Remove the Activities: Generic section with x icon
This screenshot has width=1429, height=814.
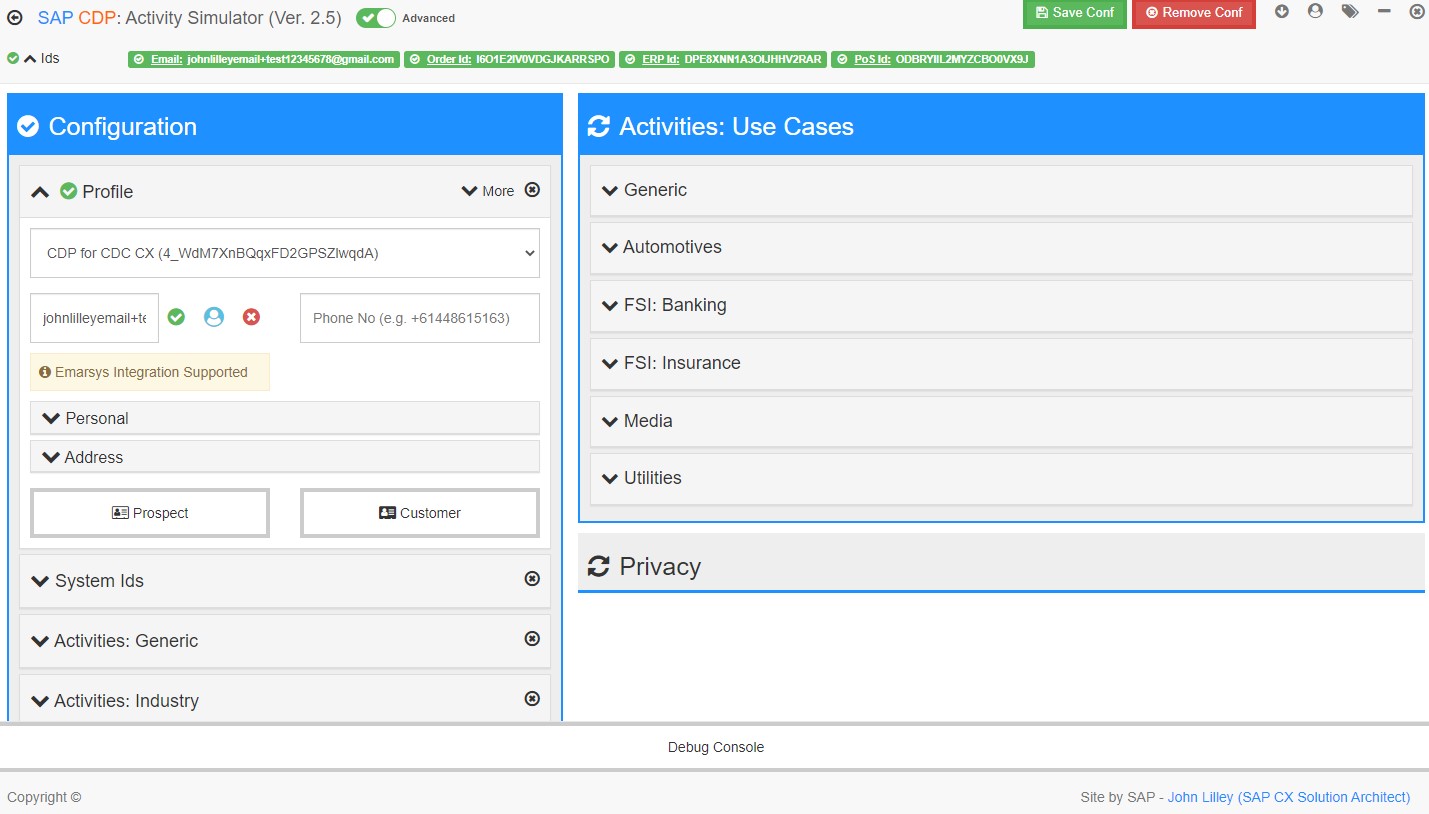tap(532, 639)
